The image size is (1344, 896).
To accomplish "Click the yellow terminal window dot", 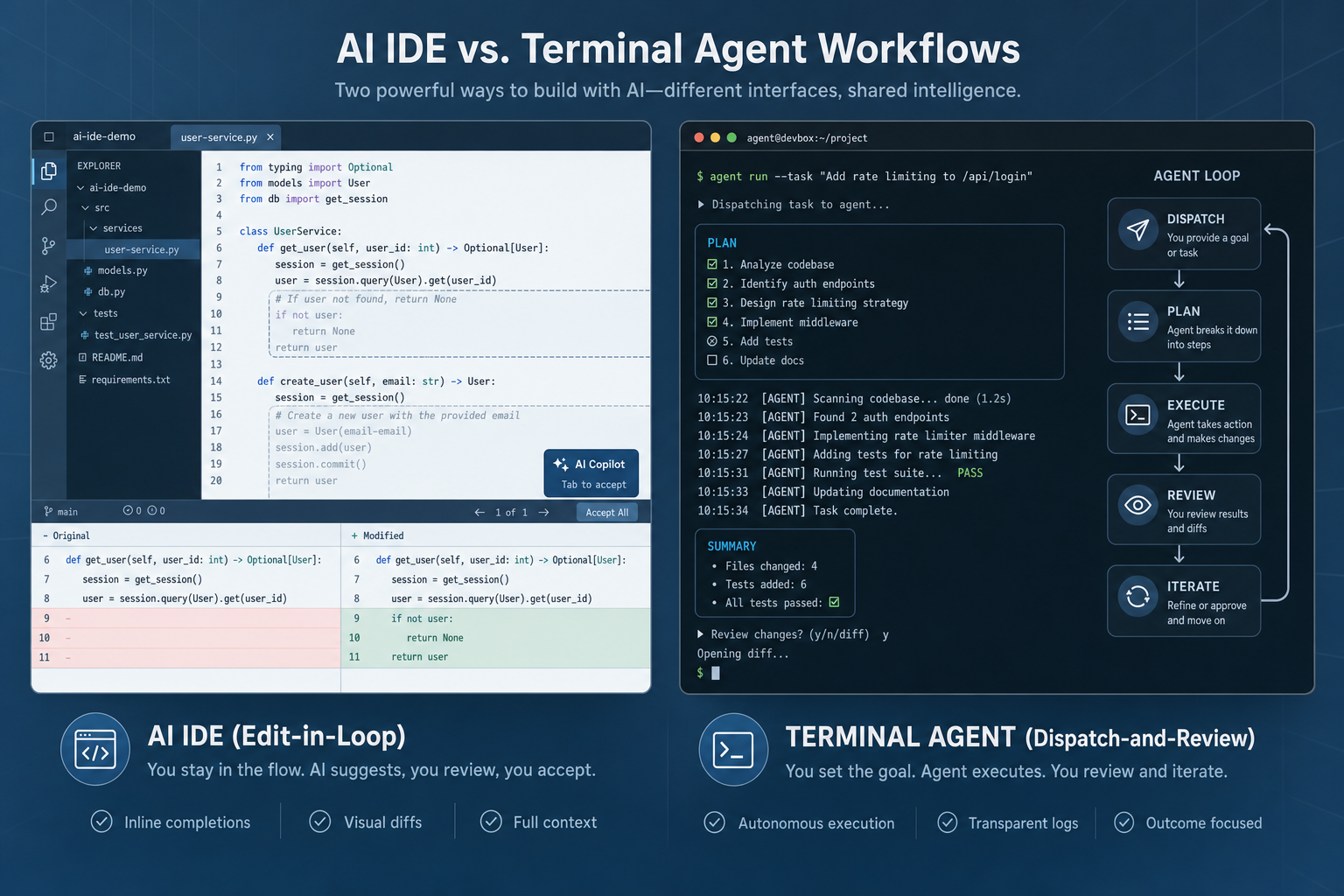I will pyautogui.click(x=715, y=137).
